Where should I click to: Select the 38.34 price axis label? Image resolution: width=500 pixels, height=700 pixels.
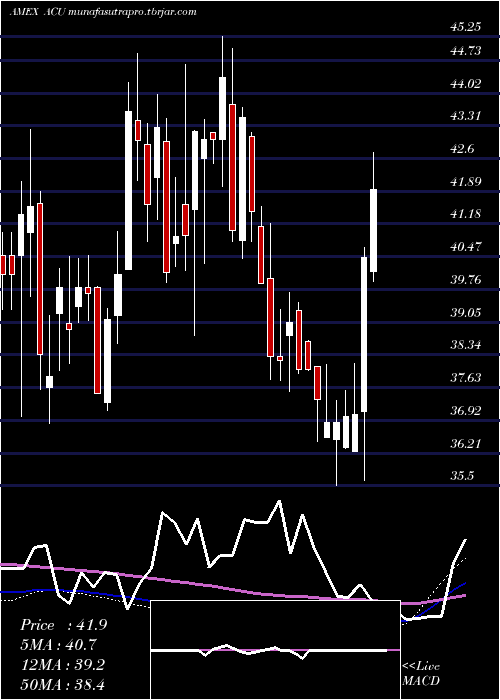tap(466, 345)
